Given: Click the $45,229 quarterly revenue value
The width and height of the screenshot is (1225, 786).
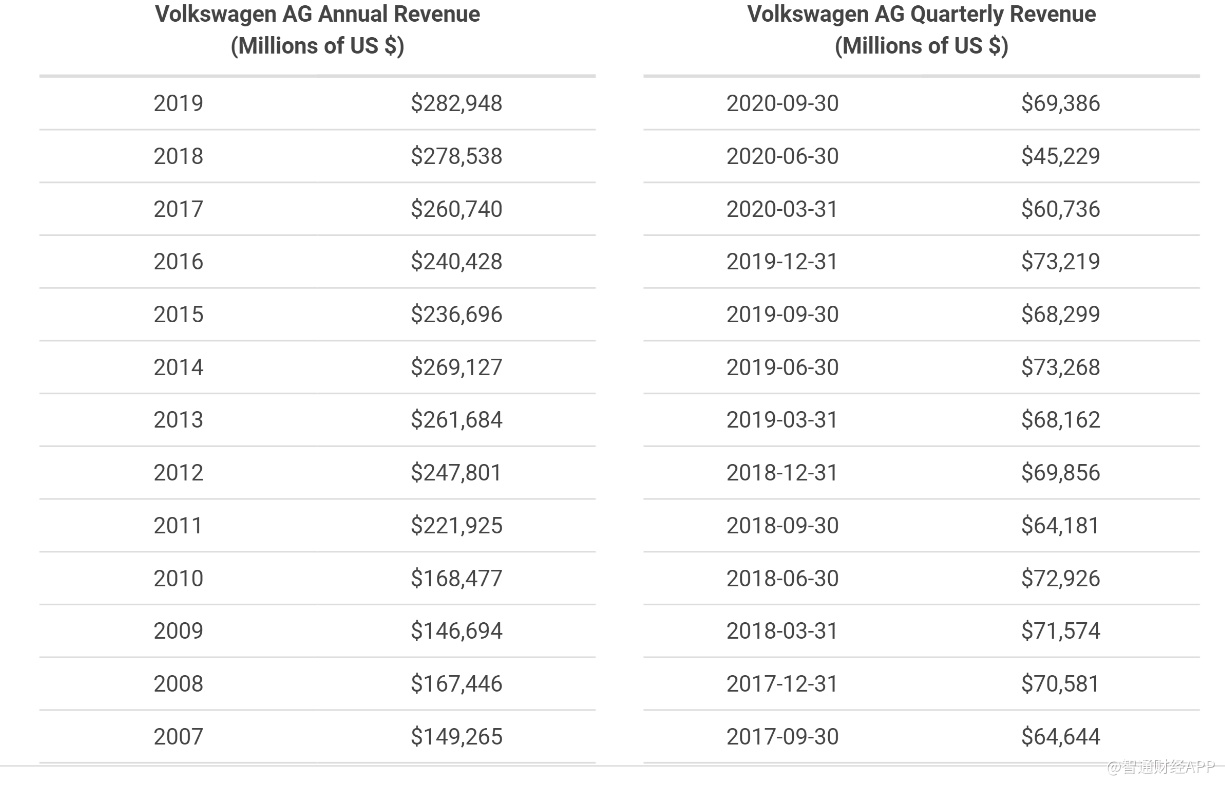Looking at the screenshot, I should coord(1060,156).
